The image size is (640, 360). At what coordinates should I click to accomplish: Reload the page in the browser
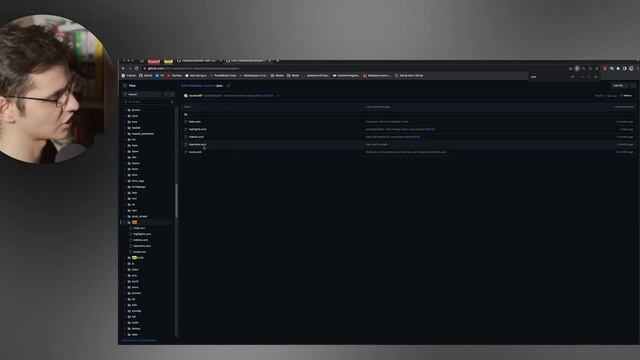pyautogui.click(x=136, y=69)
